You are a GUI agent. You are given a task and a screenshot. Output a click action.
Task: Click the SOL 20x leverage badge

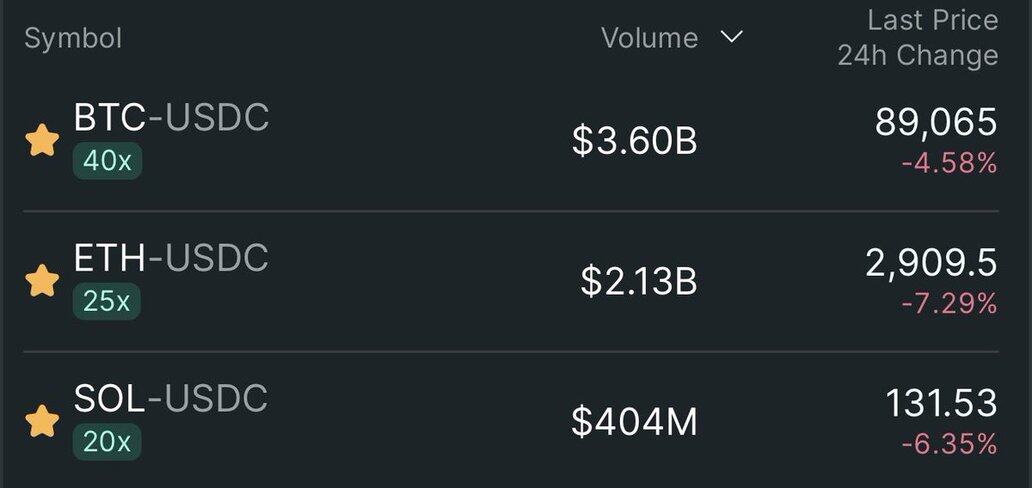pyautogui.click(x=107, y=441)
